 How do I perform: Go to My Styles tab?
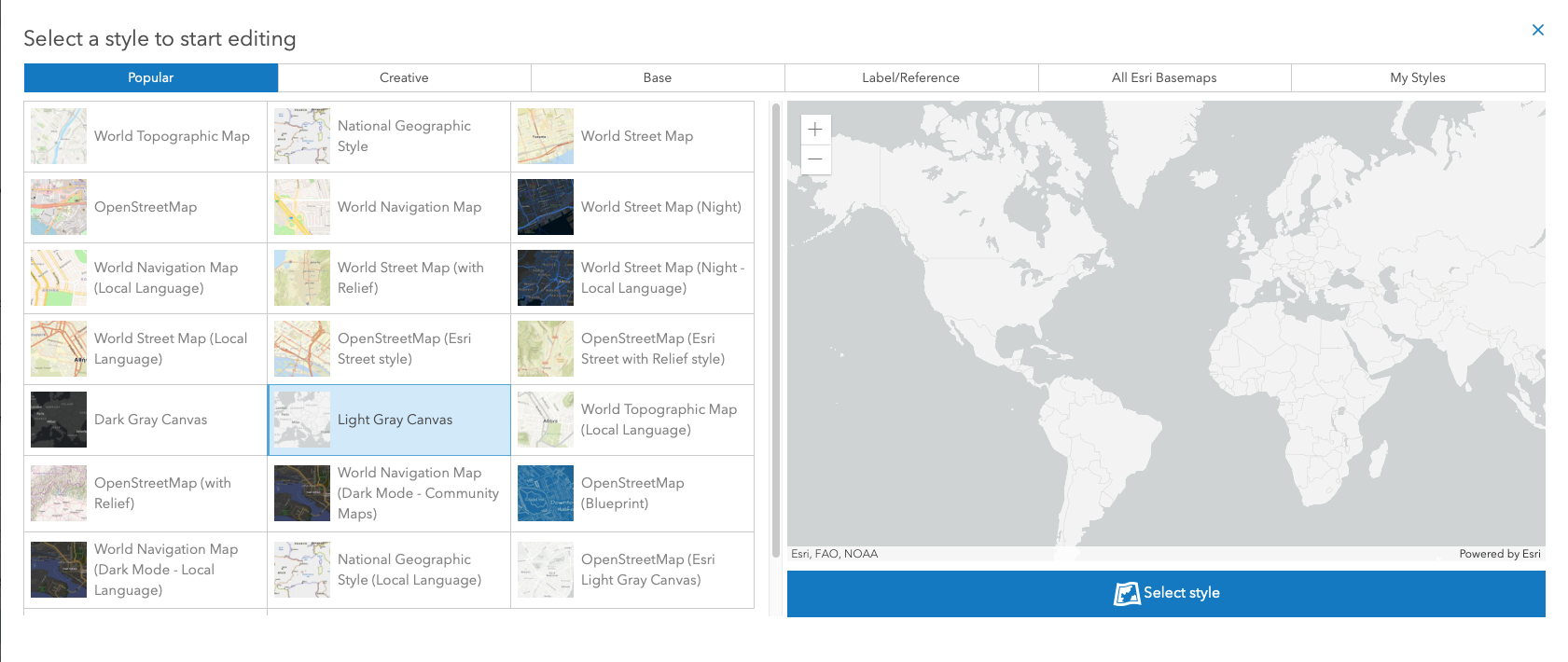[1418, 77]
